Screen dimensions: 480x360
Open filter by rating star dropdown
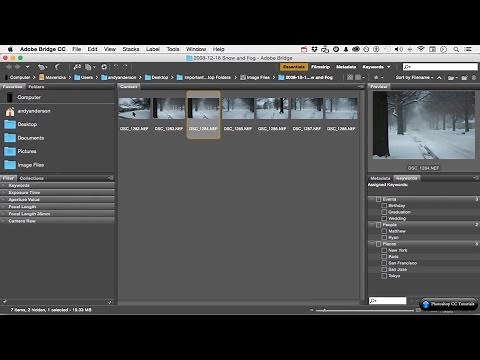point(379,77)
